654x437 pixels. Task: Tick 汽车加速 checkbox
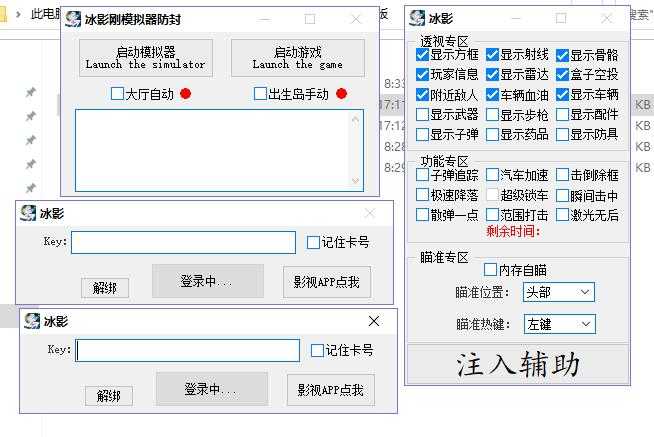(x=493, y=175)
